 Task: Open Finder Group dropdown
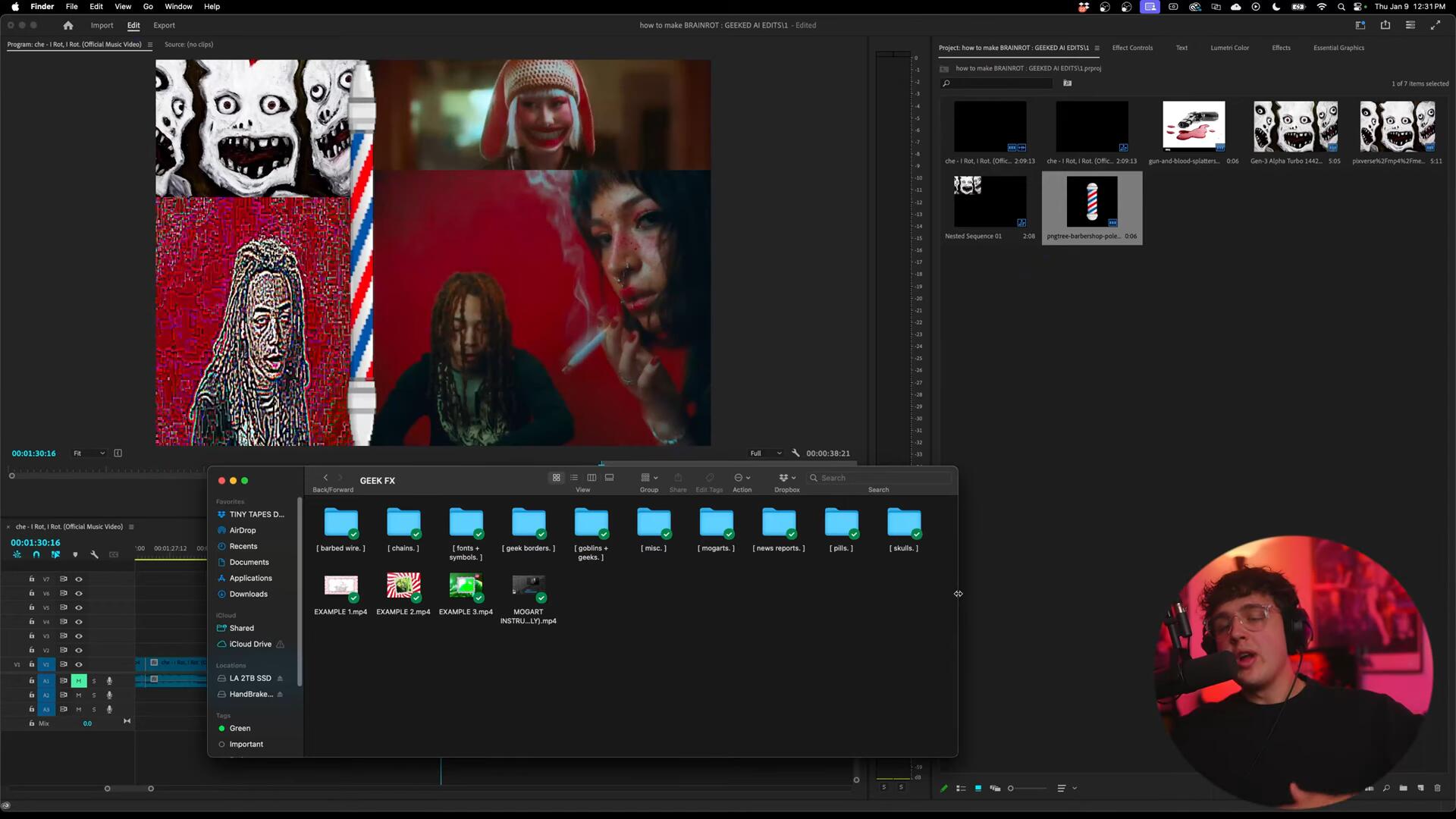[649, 478]
